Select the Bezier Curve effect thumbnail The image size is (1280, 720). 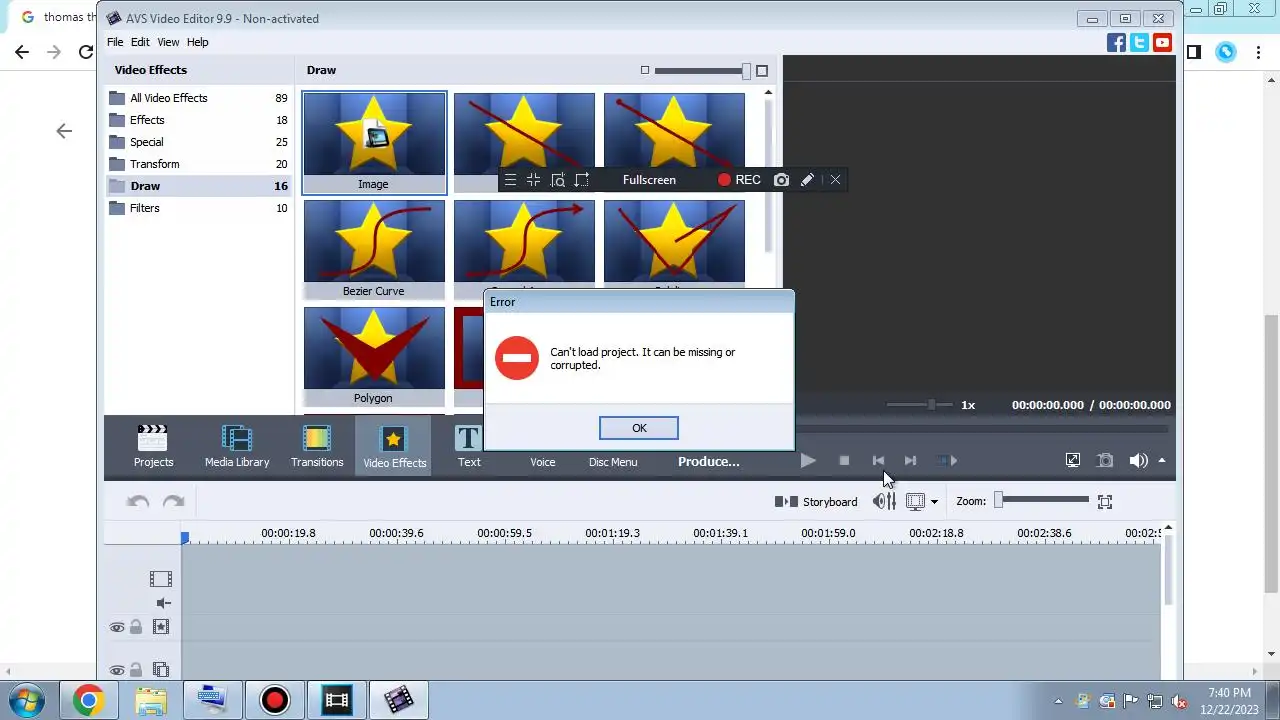[x=374, y=249]
